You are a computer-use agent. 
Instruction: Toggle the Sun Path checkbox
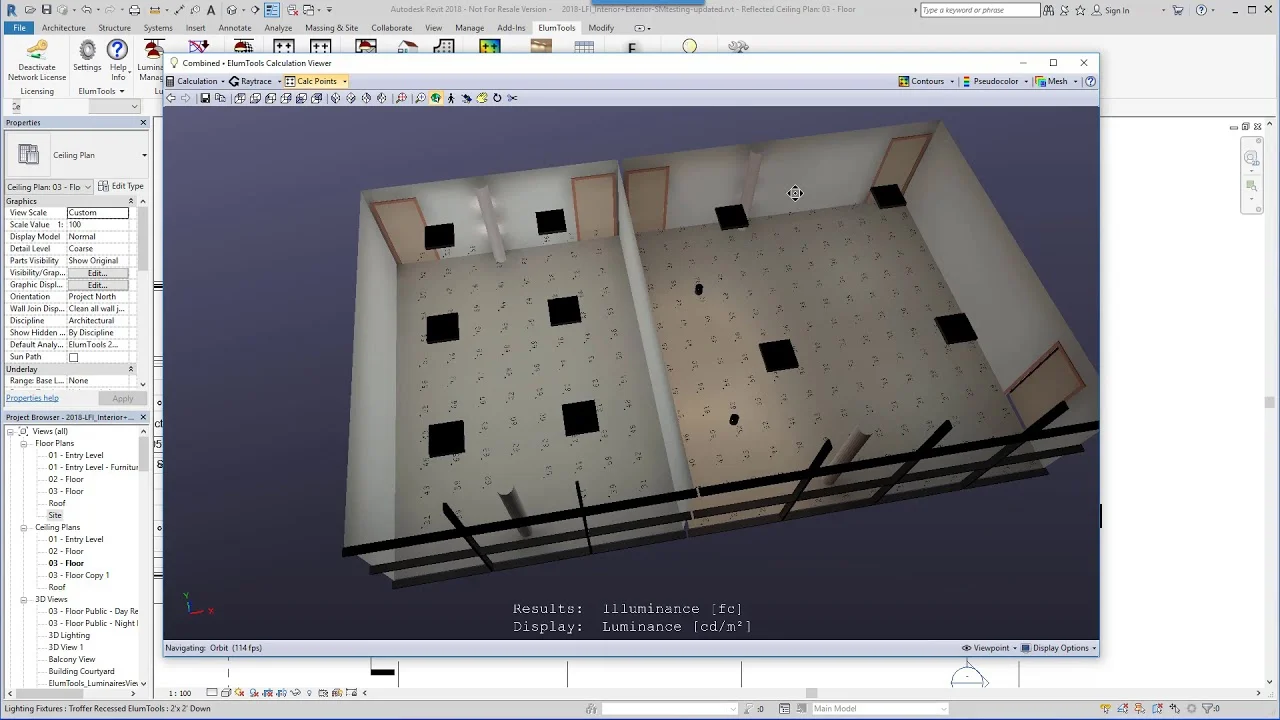(73, 357)
